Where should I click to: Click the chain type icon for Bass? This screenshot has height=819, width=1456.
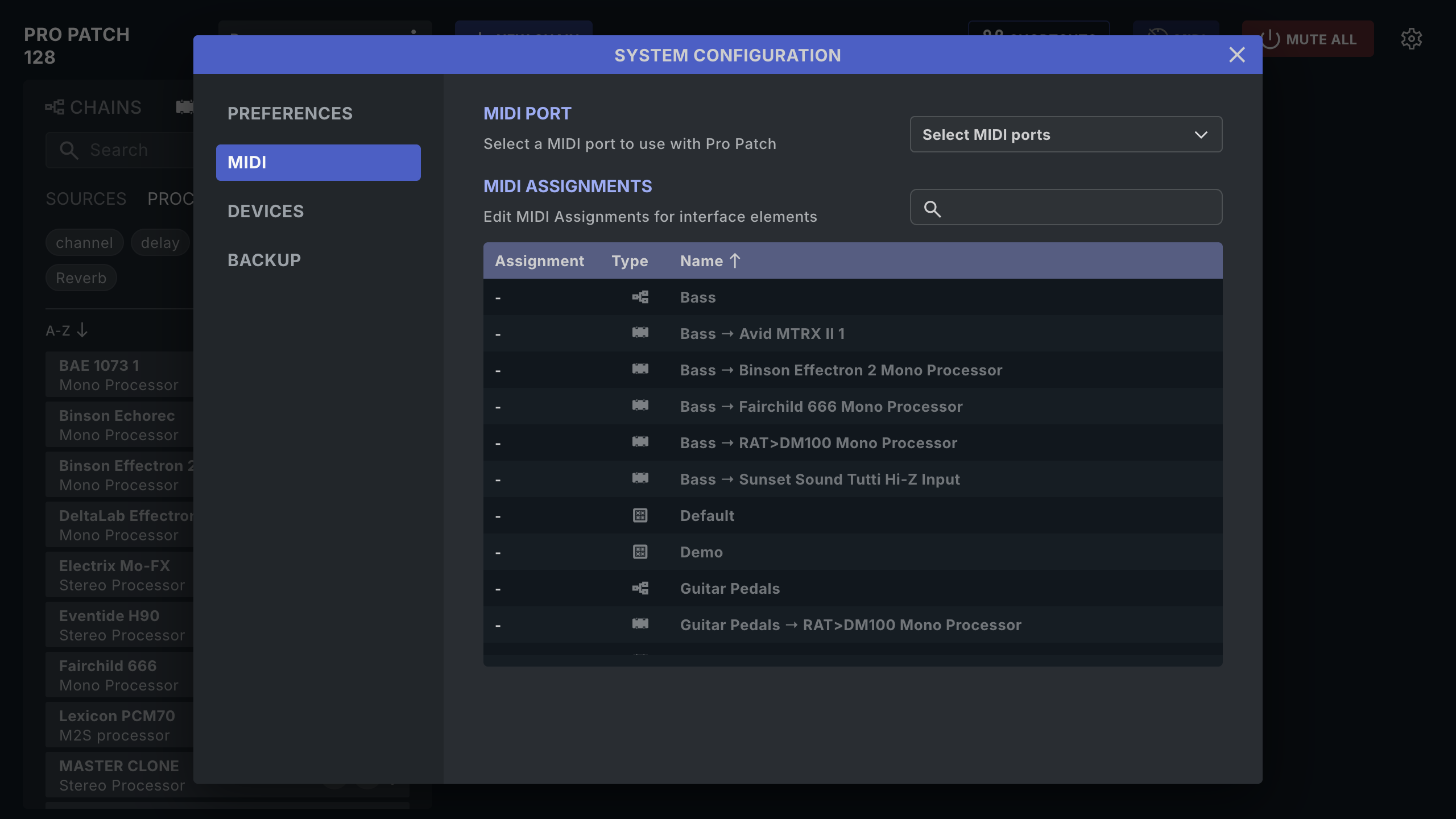tap(640, 297)
